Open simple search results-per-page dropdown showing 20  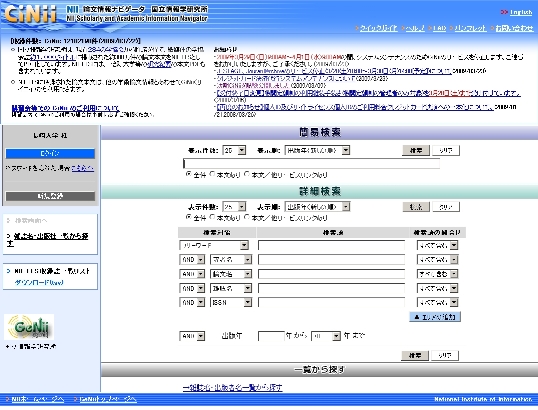[x=234, y=150]
